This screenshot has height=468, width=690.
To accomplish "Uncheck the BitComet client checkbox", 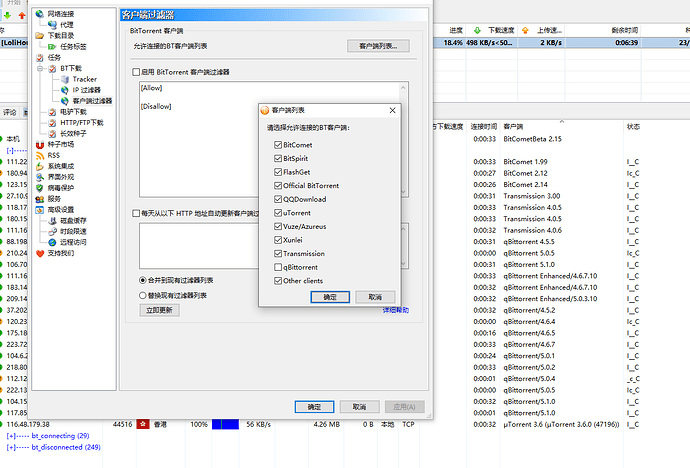I will click(x=278, y=145).
